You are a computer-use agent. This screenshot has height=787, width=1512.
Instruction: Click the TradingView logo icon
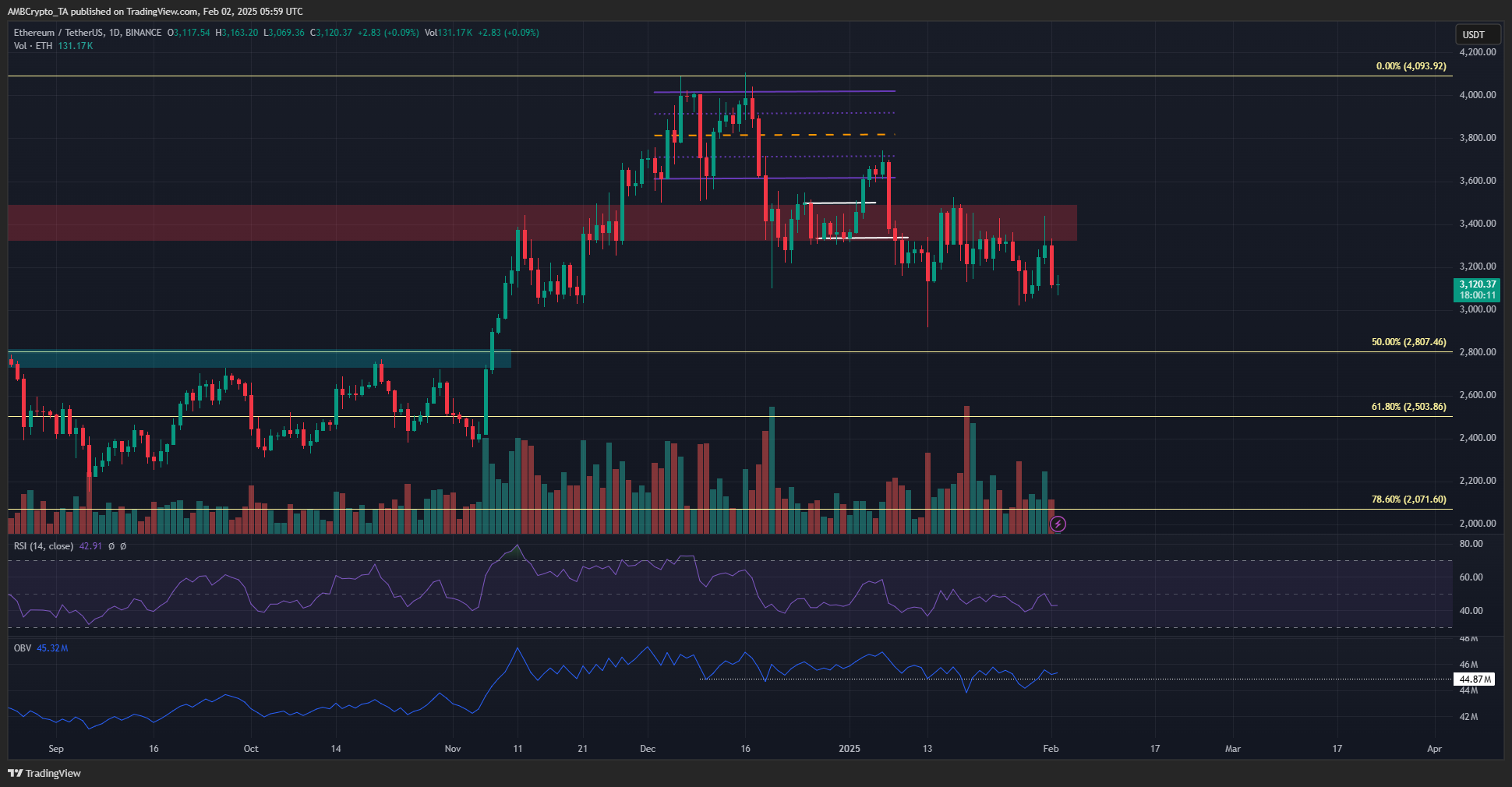15,773
